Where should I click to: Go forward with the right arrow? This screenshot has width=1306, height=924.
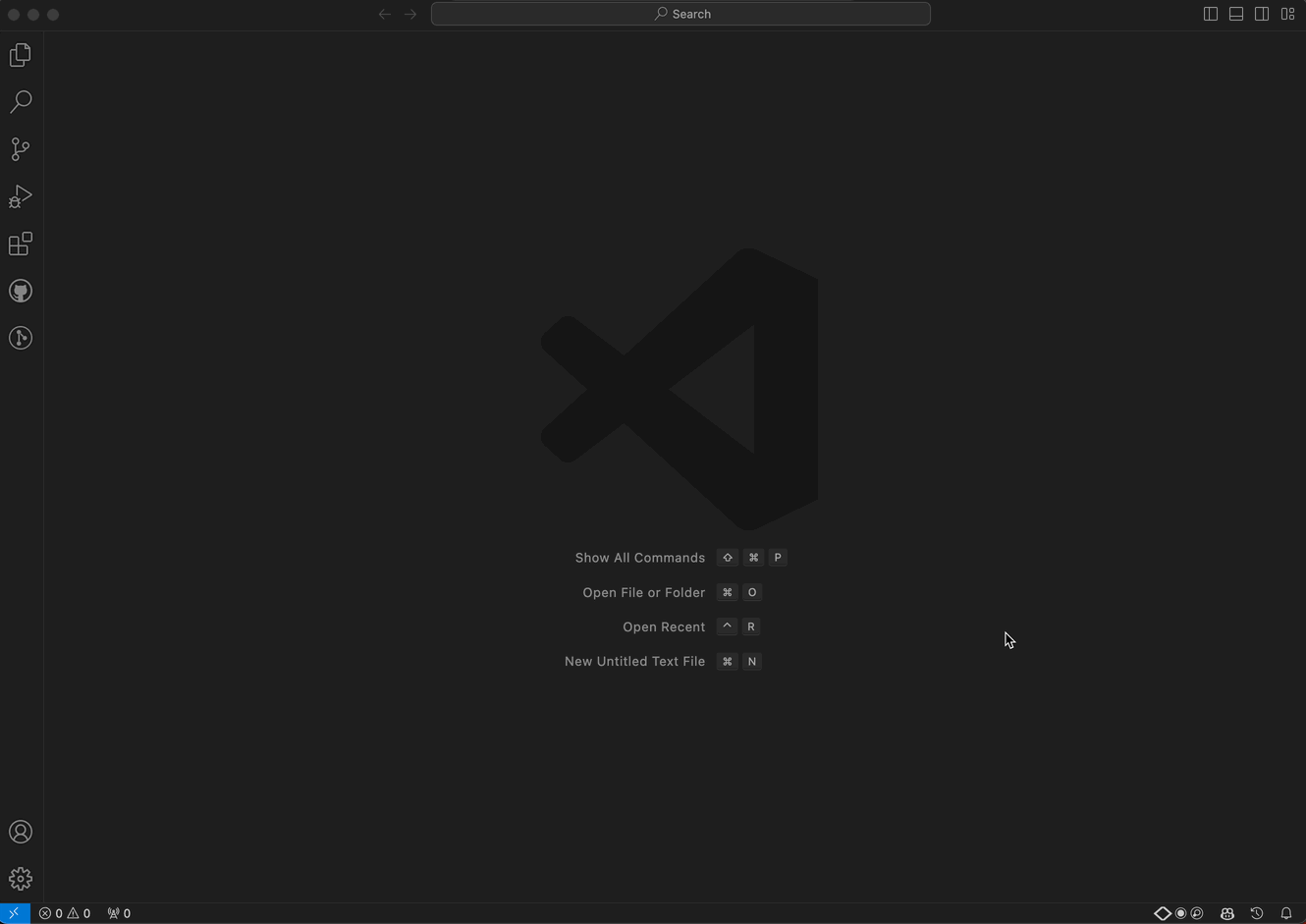tap(410, 14)
